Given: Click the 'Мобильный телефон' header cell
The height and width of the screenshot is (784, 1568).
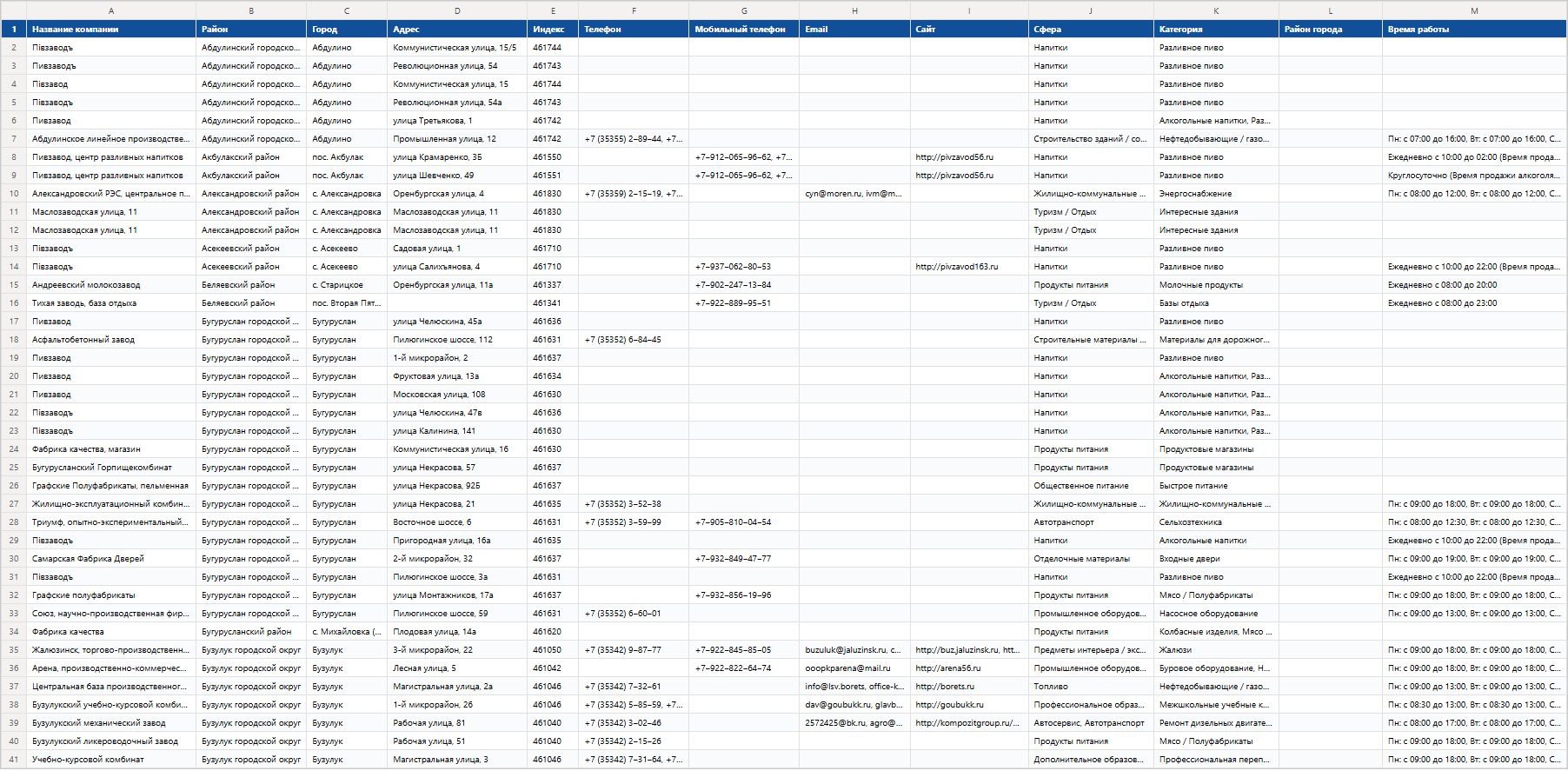Looking at the screenshot, I should pyautogui.click(x=744, y=30).
